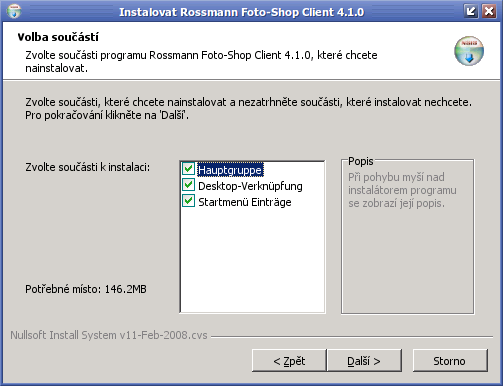Screen dimensions: 503x386
Task: Click the 'Zvolte součásti k instalaci:' label
Action: (88, 167)
